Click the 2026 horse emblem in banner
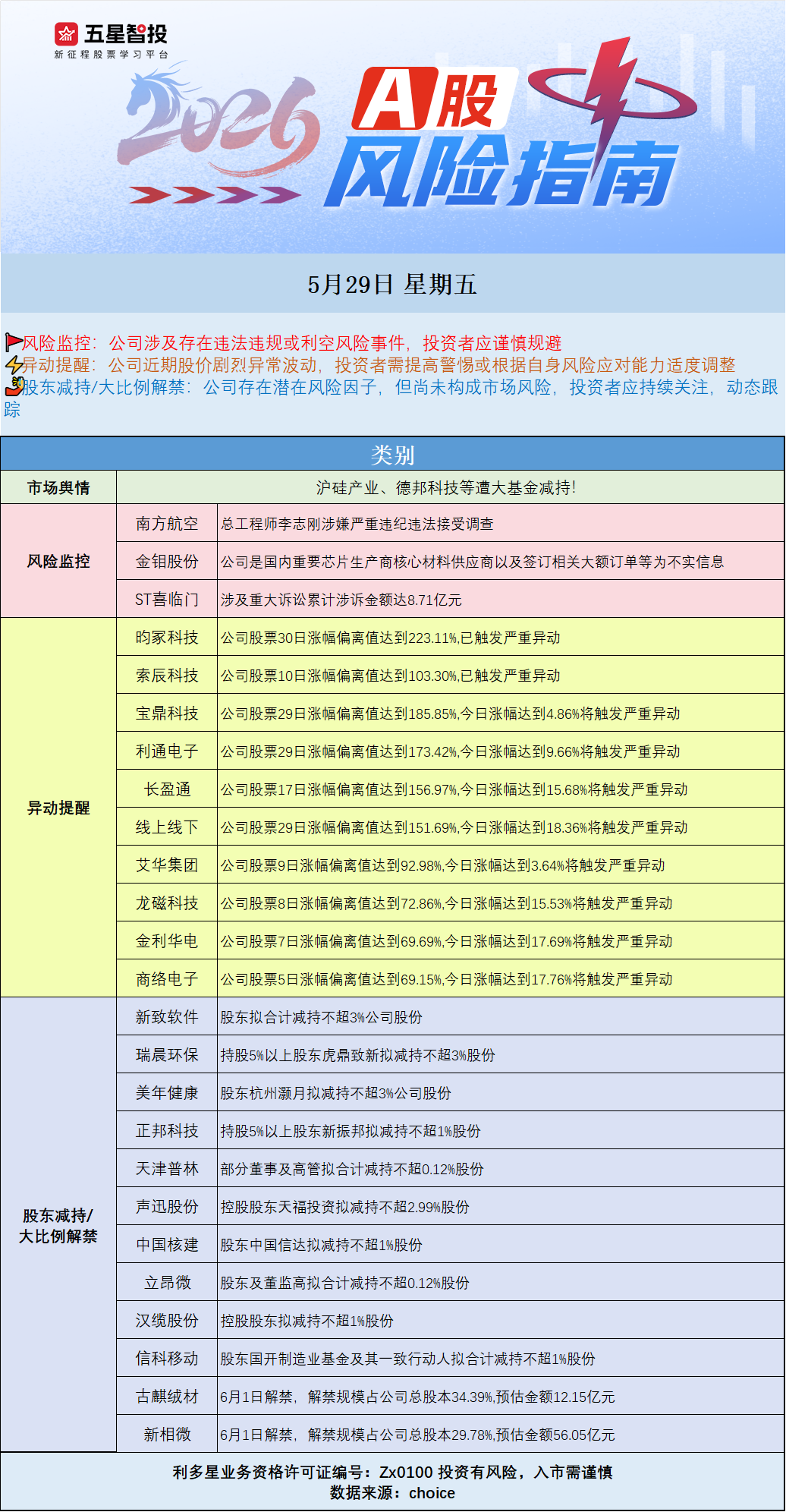Image resolution: width=786 pixels, height=1512 pixels. coord(220,121)
